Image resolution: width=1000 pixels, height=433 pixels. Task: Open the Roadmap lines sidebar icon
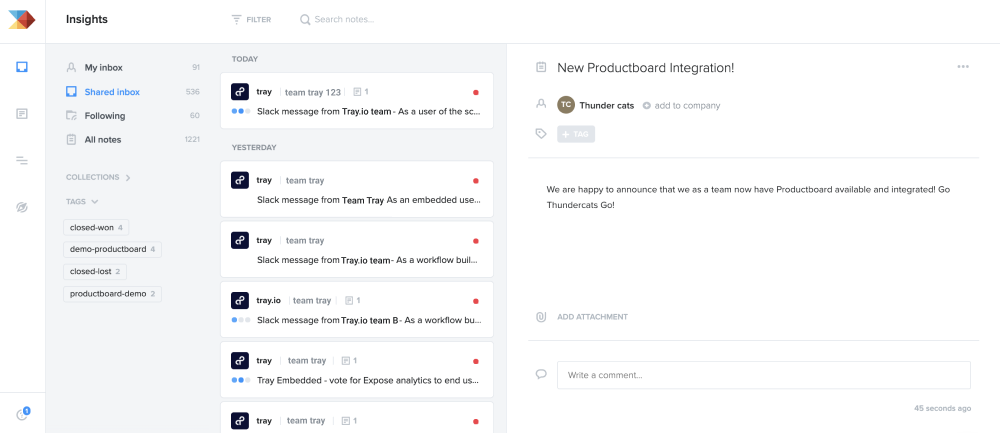coord(21,160)
